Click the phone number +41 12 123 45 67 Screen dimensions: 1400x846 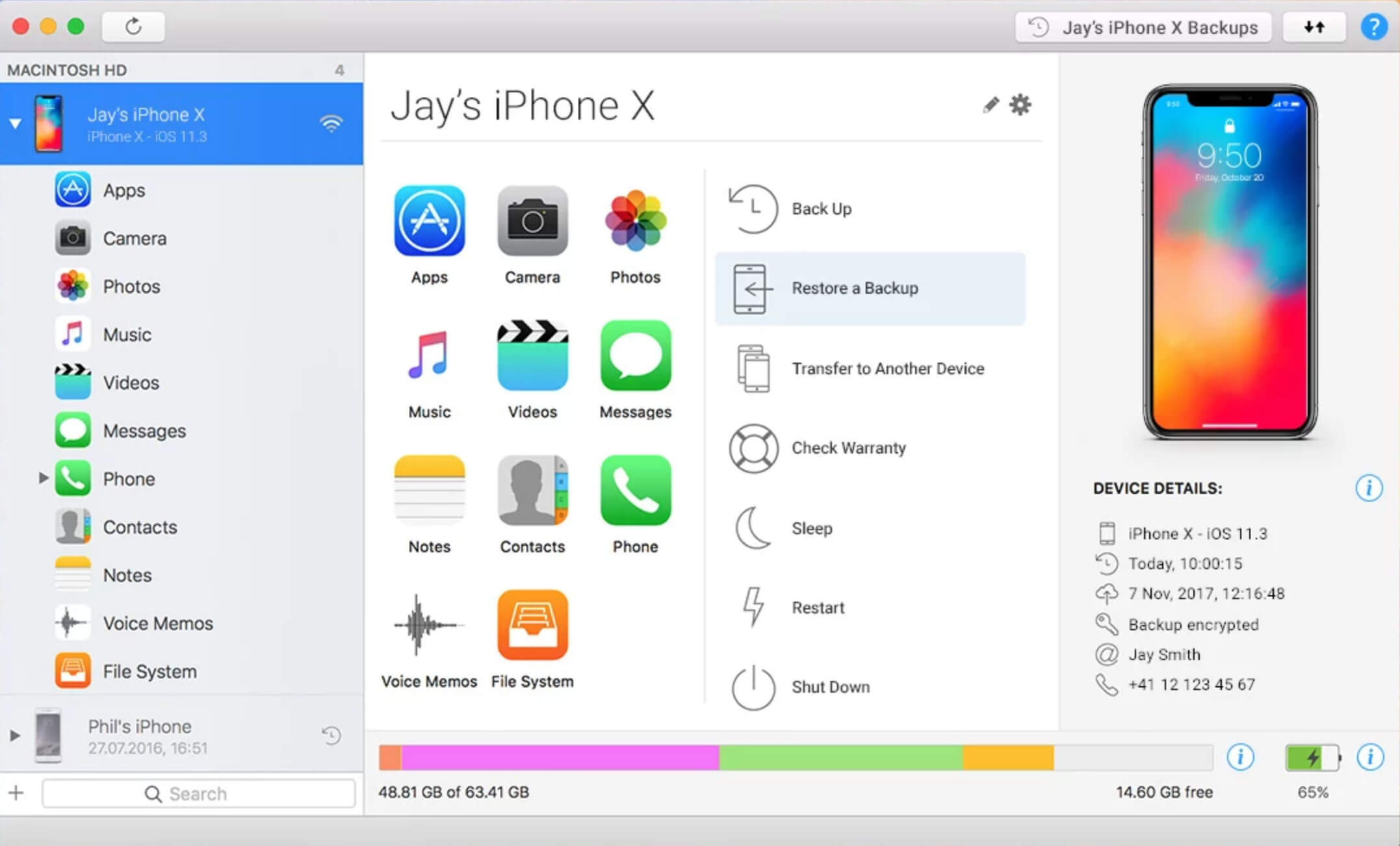[x=1191, y=684]
